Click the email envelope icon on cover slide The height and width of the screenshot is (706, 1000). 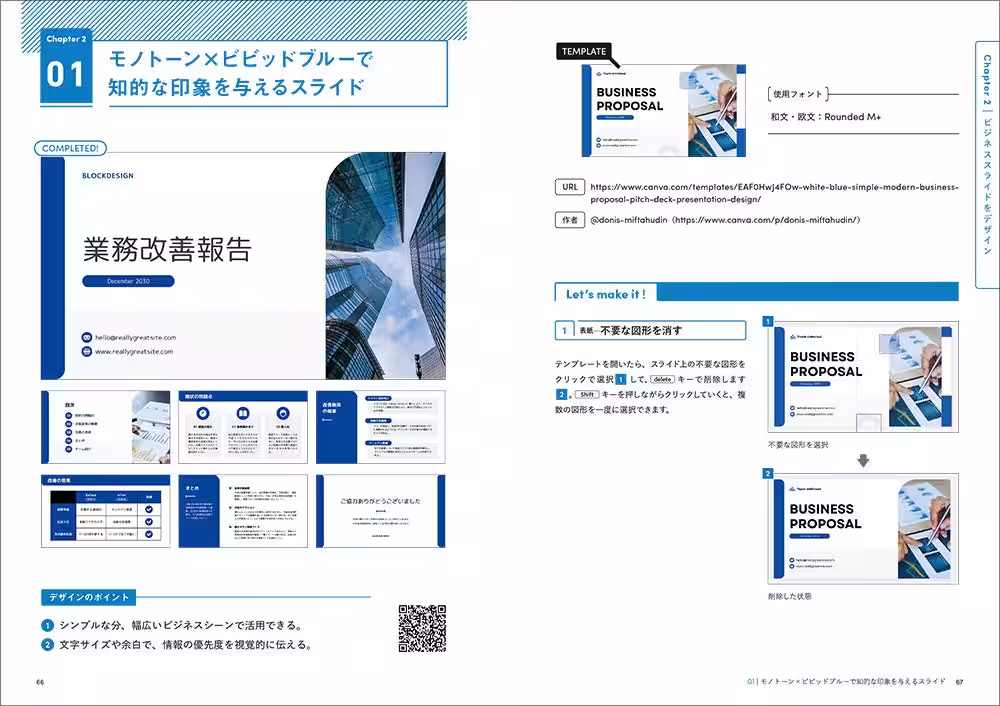pyautogui.click(x=87, y=338)
